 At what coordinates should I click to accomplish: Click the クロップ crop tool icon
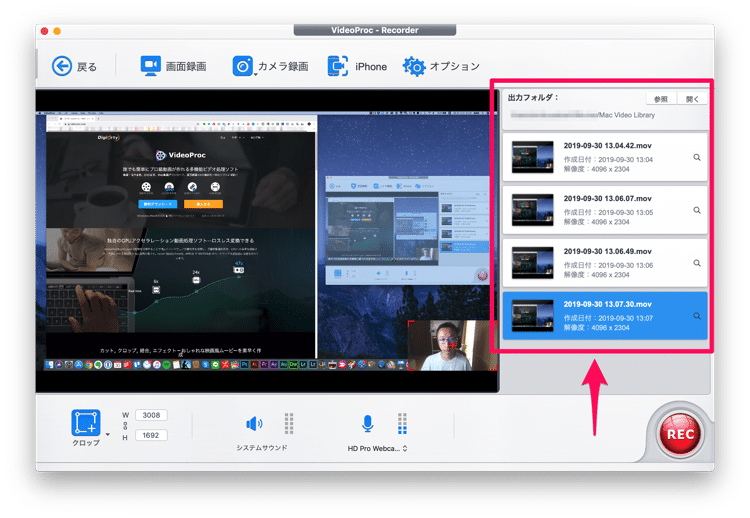(x=86, y=423)
